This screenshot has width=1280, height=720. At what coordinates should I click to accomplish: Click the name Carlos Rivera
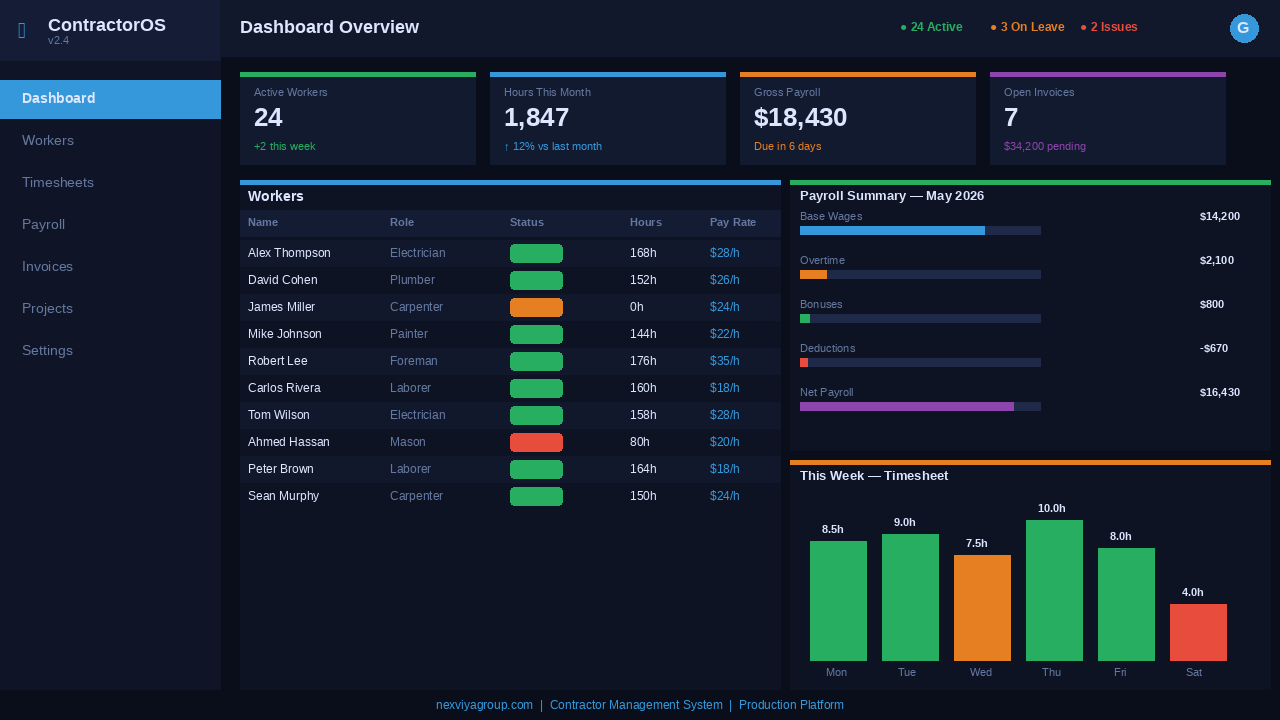[284, 388]
